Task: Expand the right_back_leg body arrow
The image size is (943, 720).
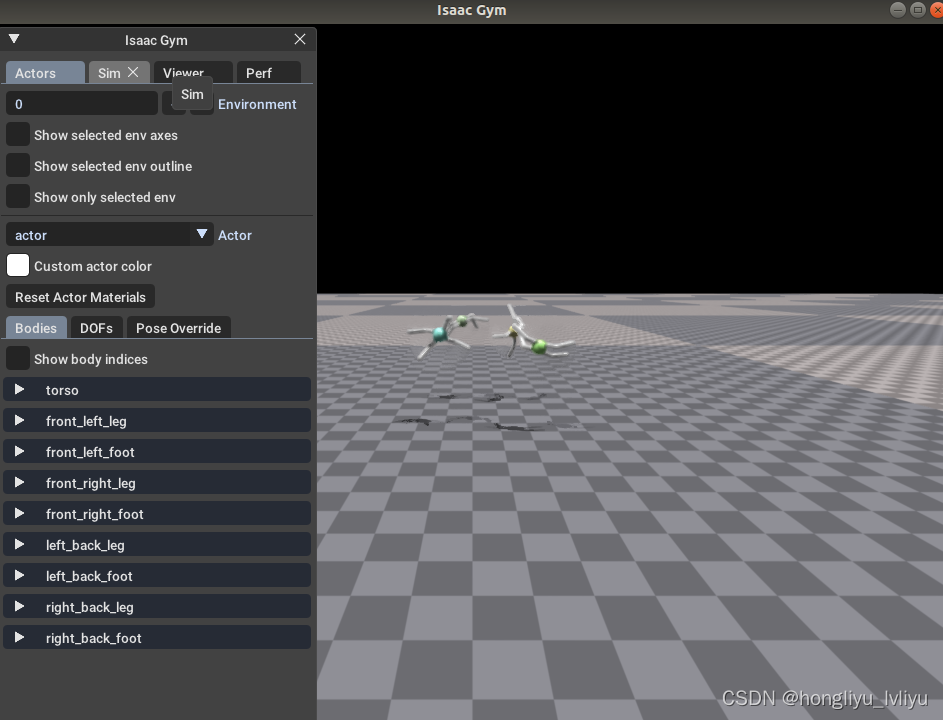Action: pyautogui.click(x=19, y=606)
